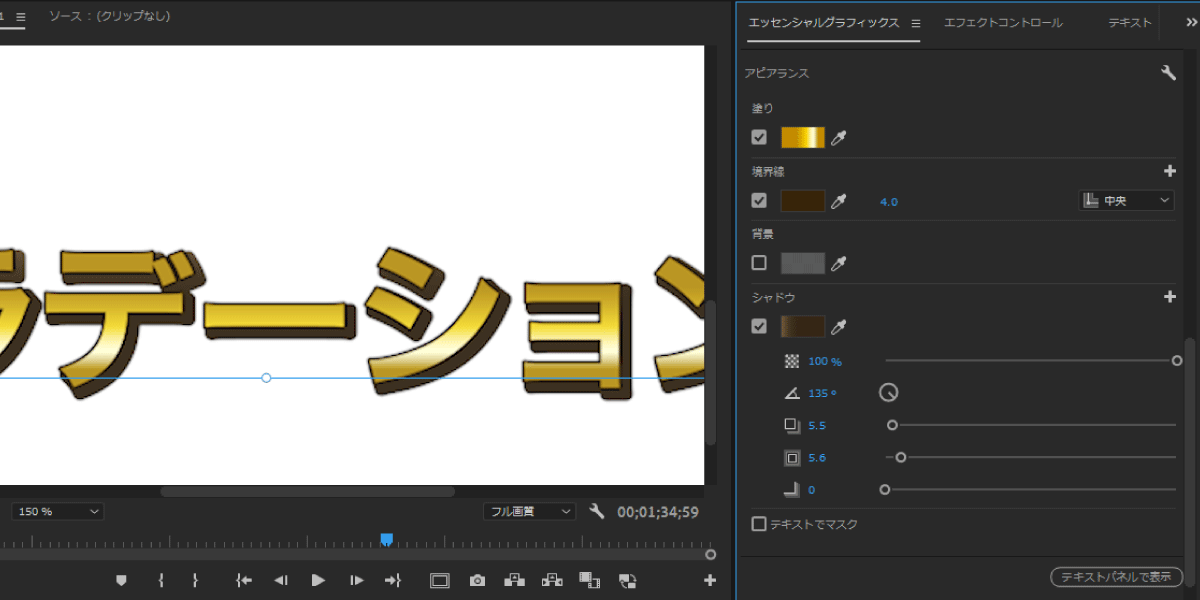Viewport: 1200px width, 600px height.
Task: Switch to エフェクトコントロール tab
Action: (x=1003, y=22)
